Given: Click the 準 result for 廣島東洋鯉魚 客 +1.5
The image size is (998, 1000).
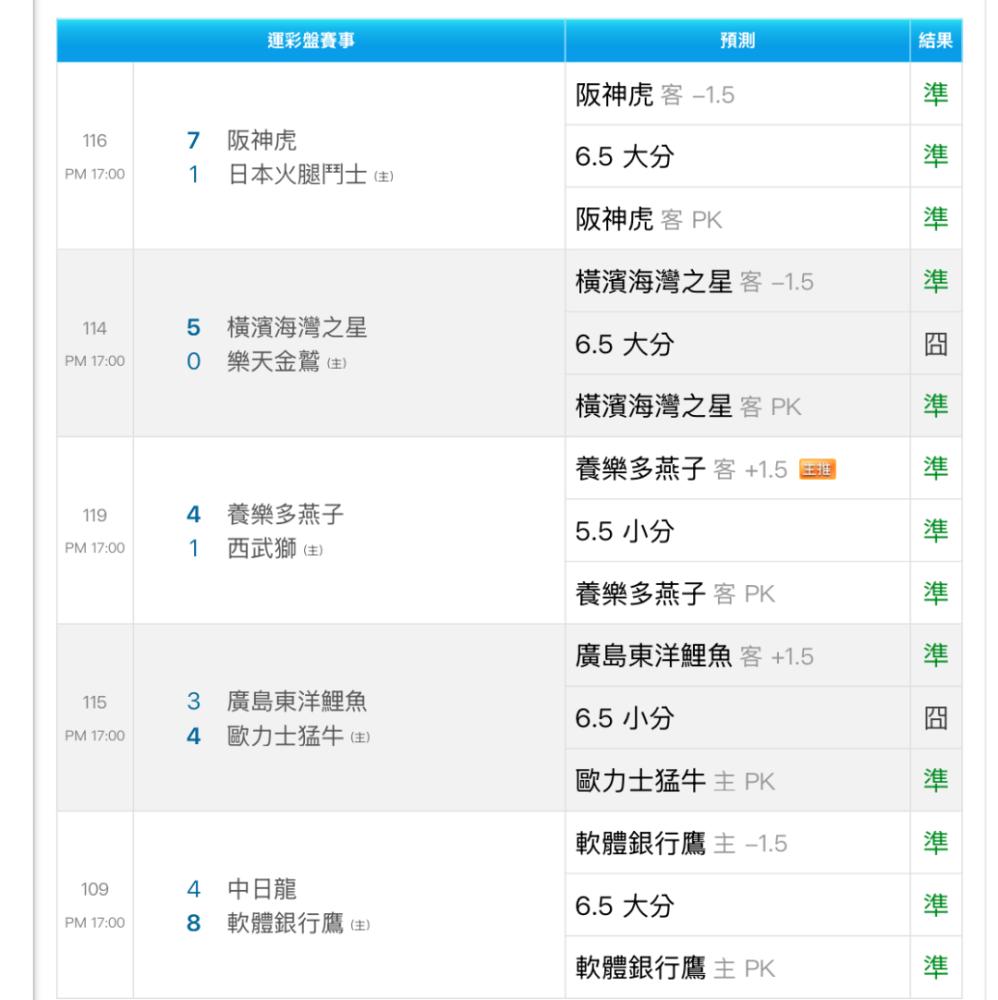Looking at the screenshot, I should point(936,656).
